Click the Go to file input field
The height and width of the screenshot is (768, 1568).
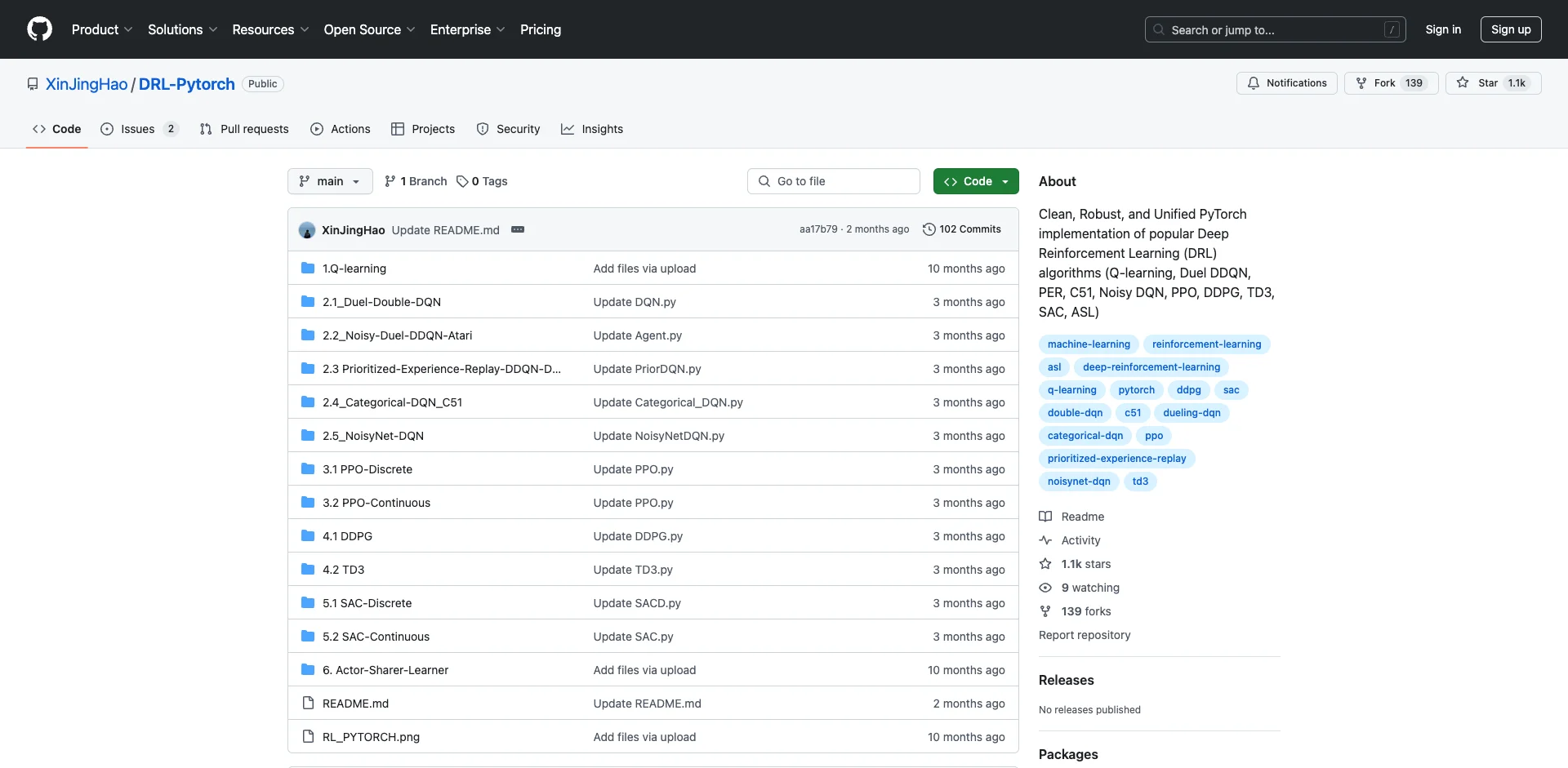click(833, 181)
